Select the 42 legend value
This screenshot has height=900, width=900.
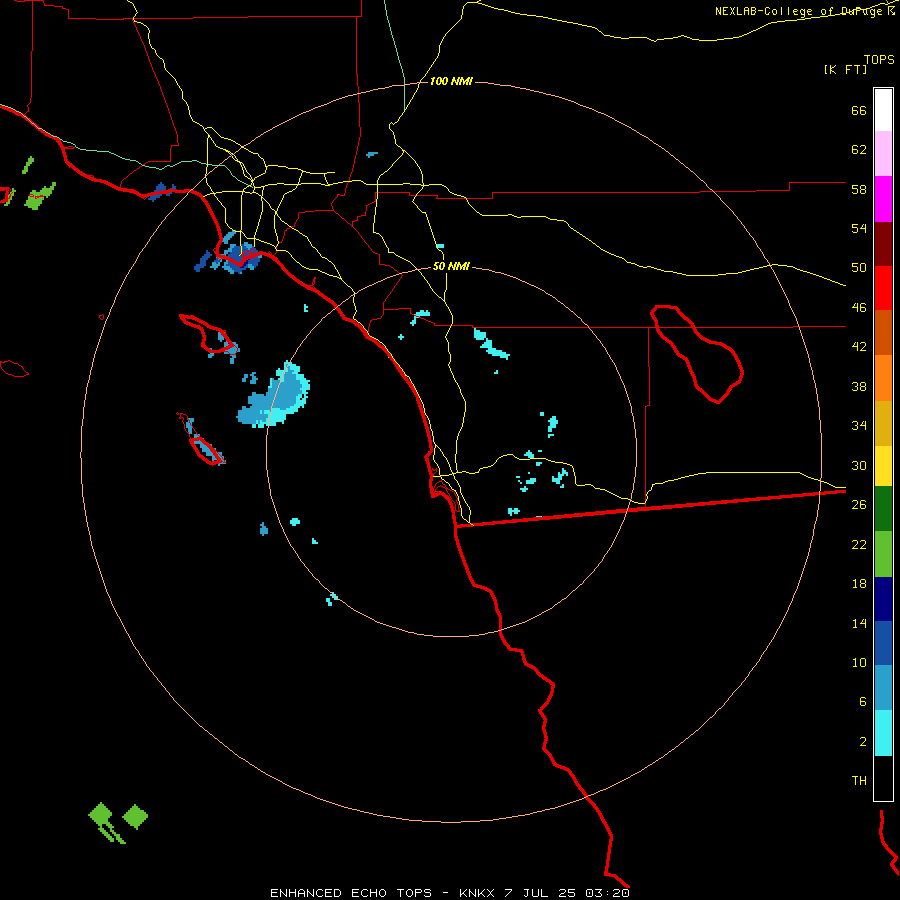tap(859, 347)
